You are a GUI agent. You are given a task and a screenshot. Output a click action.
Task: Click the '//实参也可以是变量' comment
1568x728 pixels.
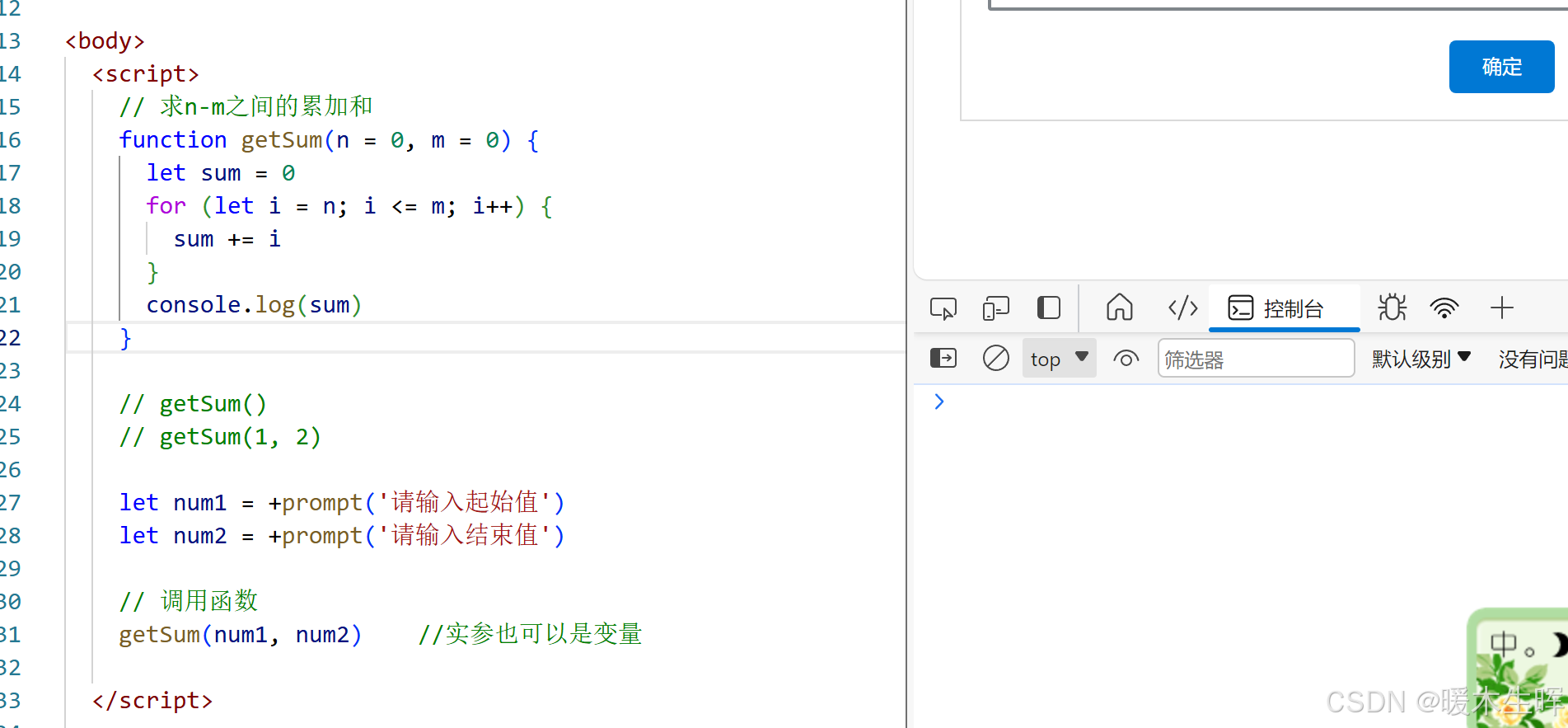tap(530, 634)
